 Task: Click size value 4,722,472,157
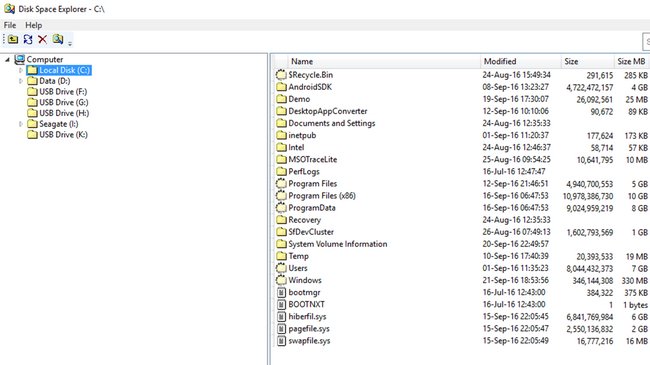(589, 88)
